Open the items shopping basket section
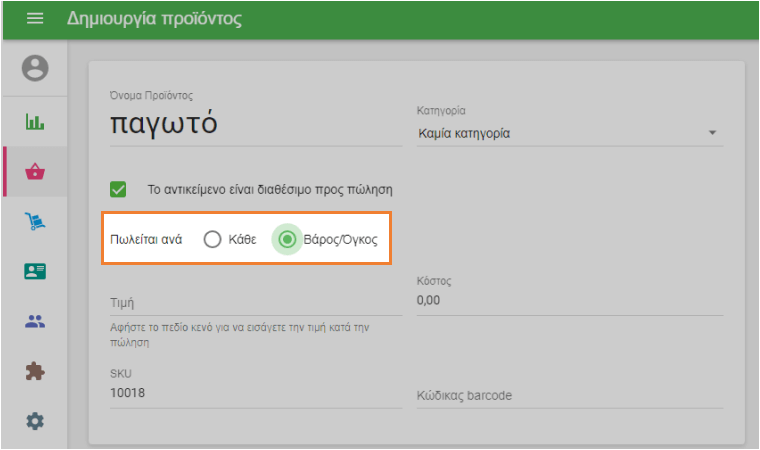Viewport: 760px width, 450px height. point(35,171)
